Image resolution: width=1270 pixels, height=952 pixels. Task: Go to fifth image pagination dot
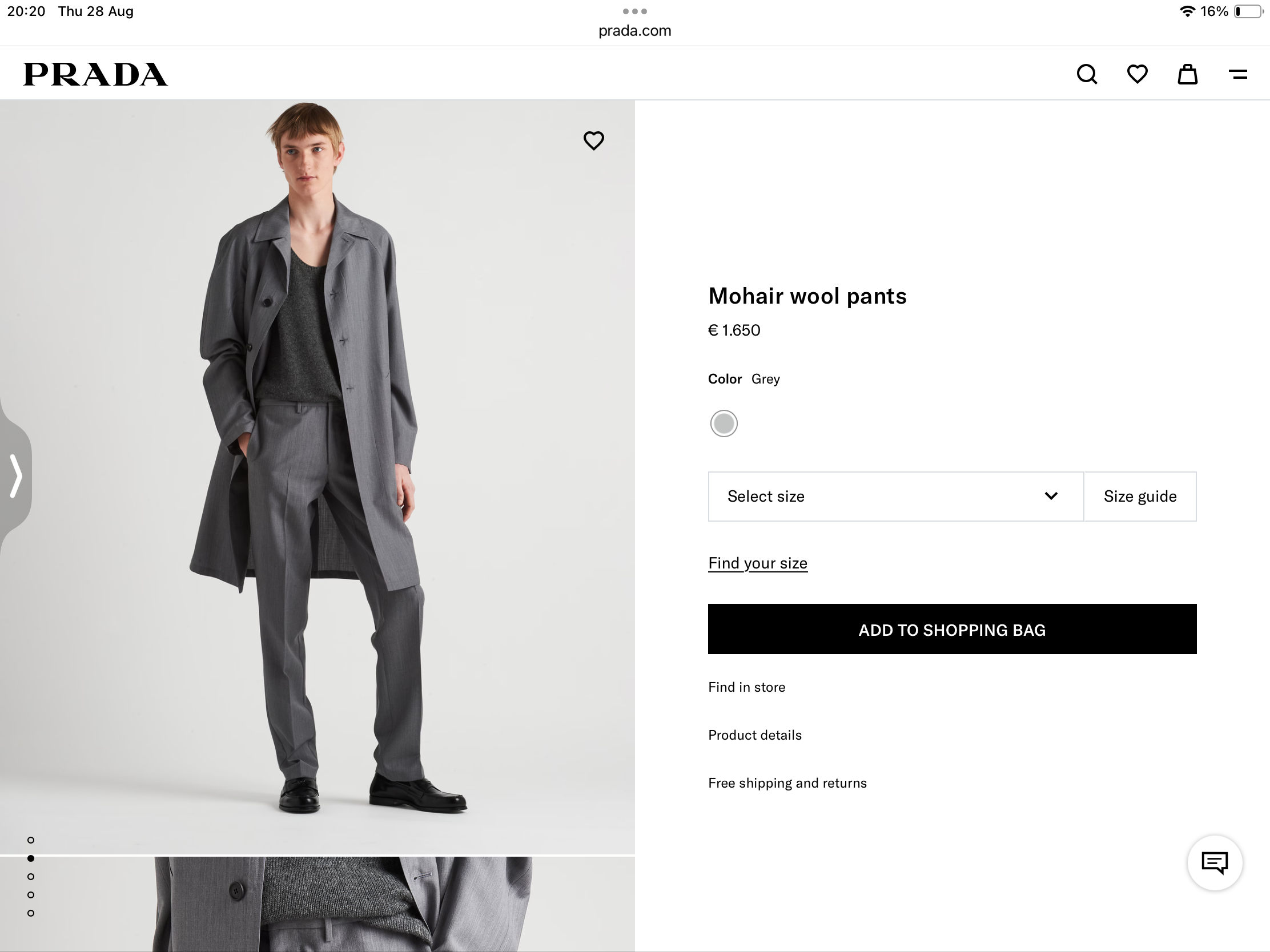tap(31, 913)
